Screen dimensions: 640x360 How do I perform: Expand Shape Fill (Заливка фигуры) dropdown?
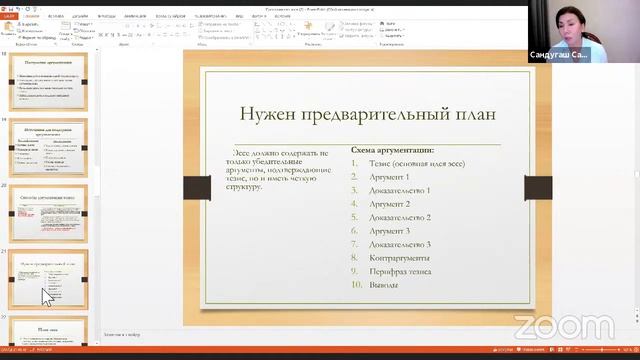click(x=357, y=24)
